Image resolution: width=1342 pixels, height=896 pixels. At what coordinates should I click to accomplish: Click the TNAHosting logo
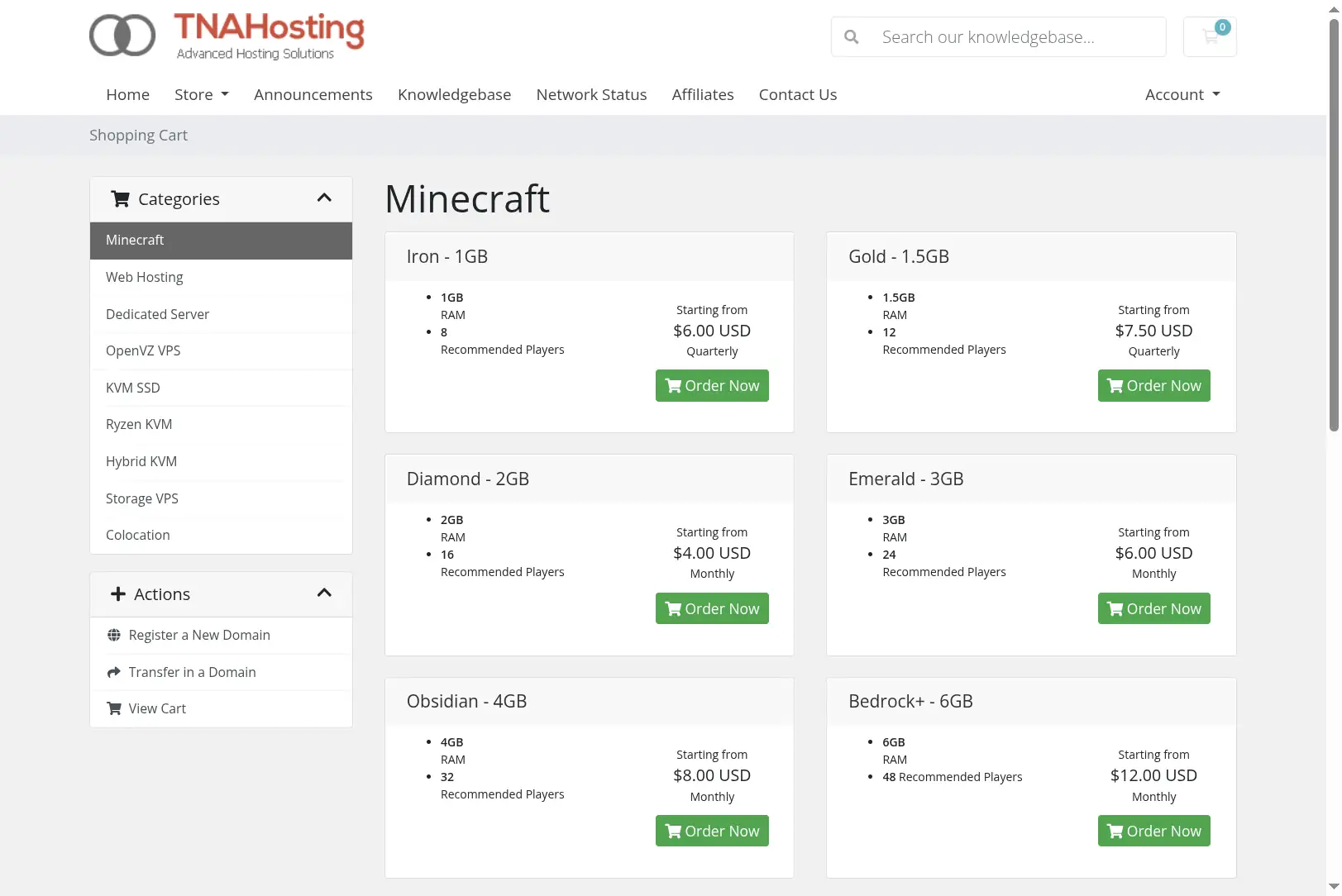227,36
